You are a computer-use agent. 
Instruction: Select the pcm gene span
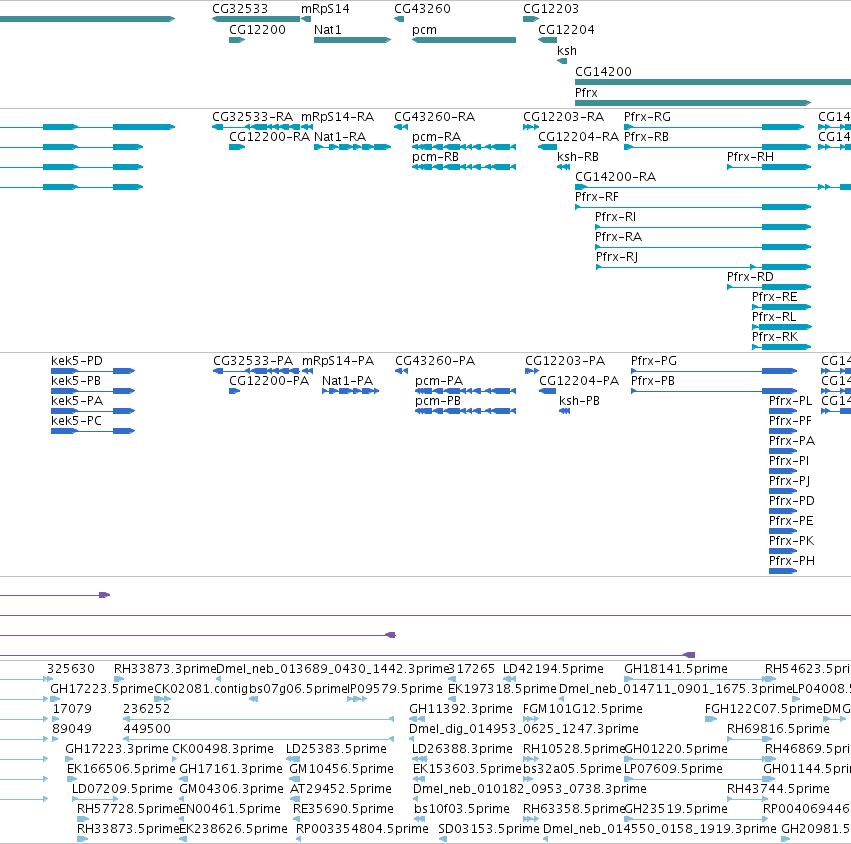464,40
